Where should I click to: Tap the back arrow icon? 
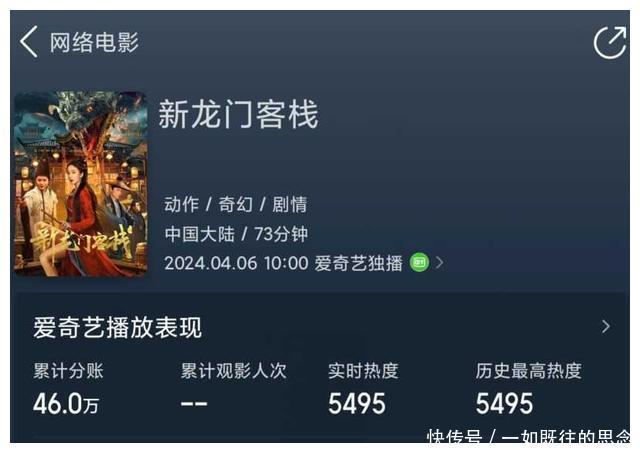pos(29,42)
